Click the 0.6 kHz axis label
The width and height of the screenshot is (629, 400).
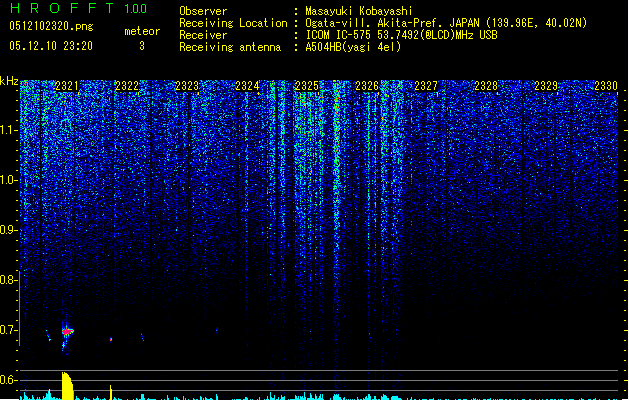point(8,380)
